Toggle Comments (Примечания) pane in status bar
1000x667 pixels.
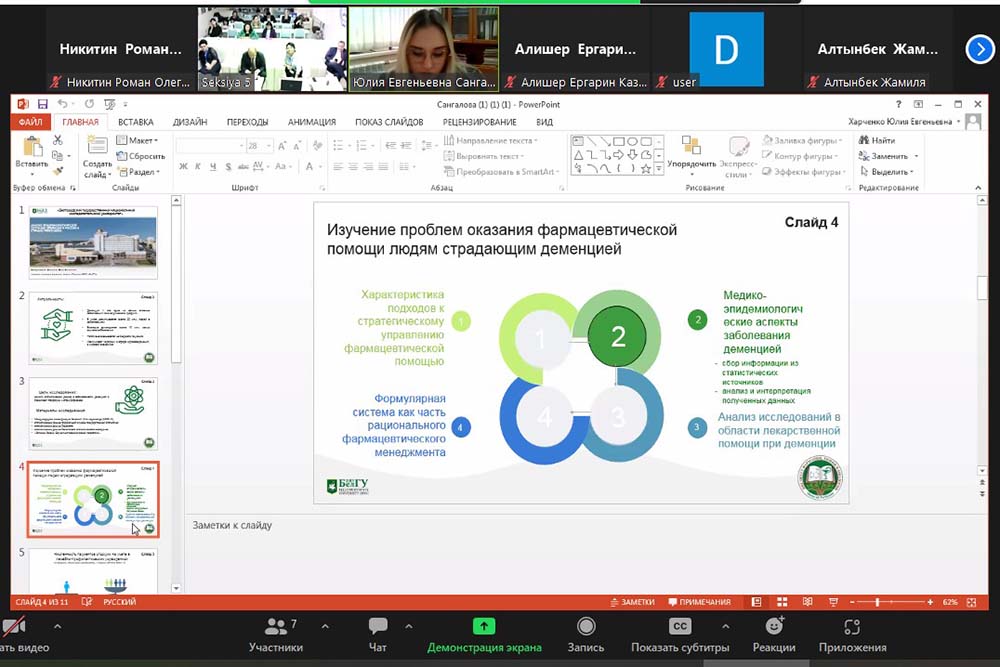click(698, 602)
